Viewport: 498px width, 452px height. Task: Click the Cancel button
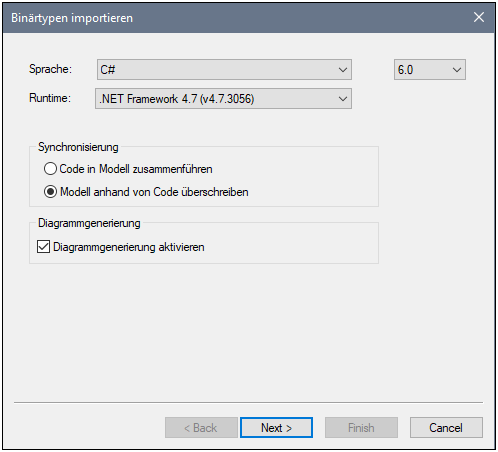pyautogui.click(x=446, y=427)
